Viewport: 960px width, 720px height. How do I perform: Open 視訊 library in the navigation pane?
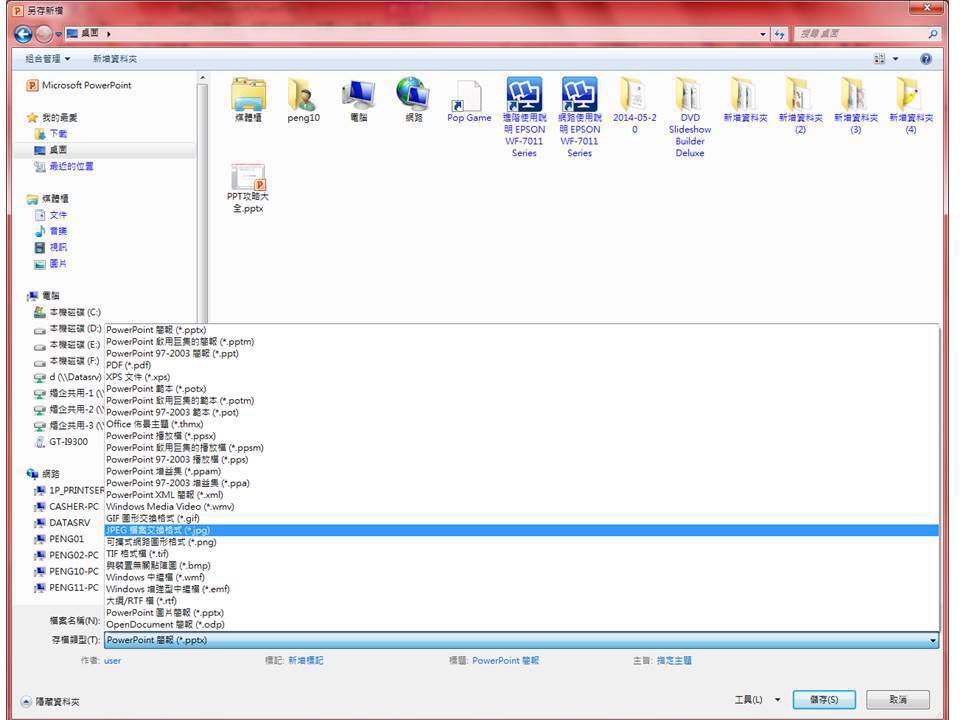coord(58,247)
